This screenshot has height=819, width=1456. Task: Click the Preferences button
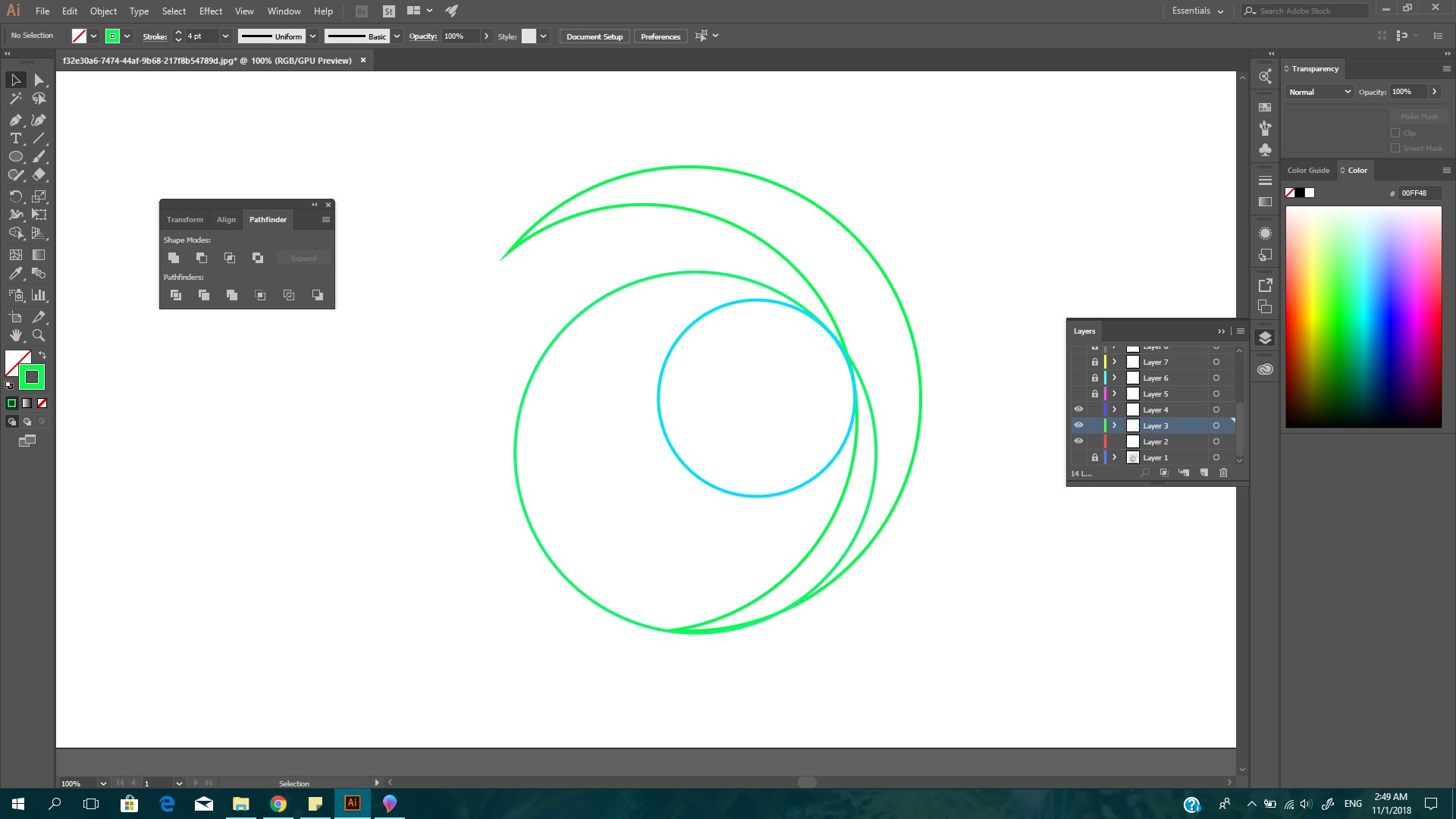(661, 36)
